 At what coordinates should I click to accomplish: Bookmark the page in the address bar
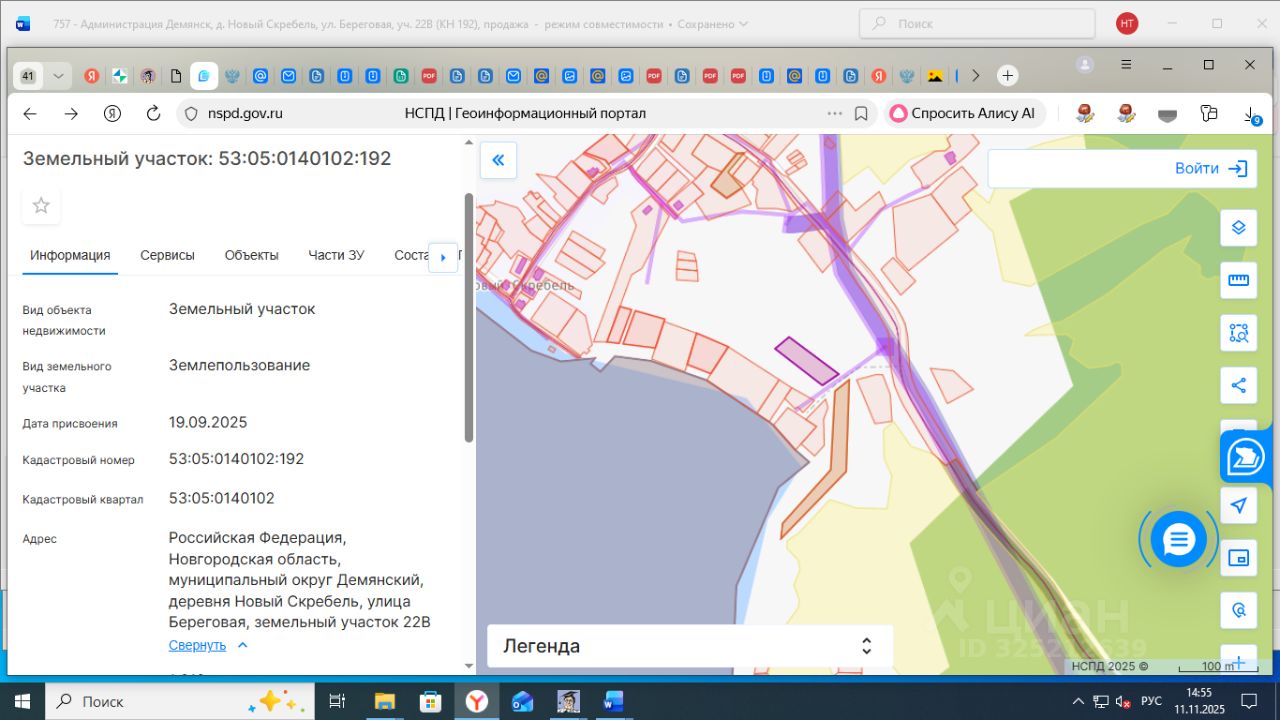click(x=861, y=114)
